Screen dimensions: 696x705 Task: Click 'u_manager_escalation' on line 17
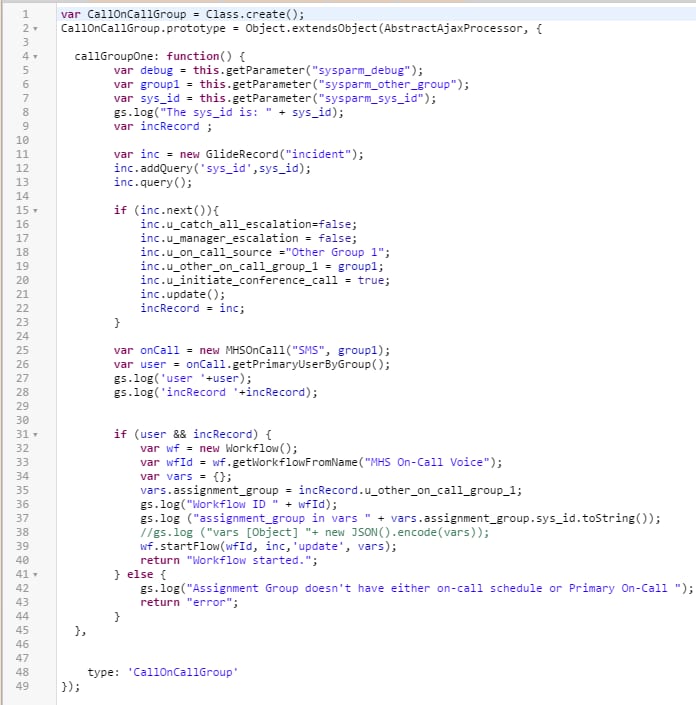pos(232,238)
